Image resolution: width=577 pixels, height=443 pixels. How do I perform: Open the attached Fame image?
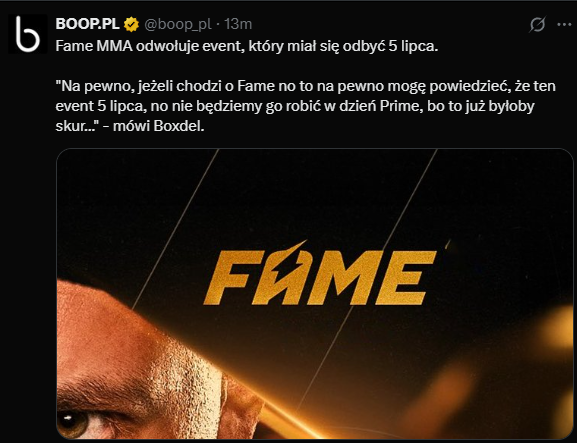(315, 293)
